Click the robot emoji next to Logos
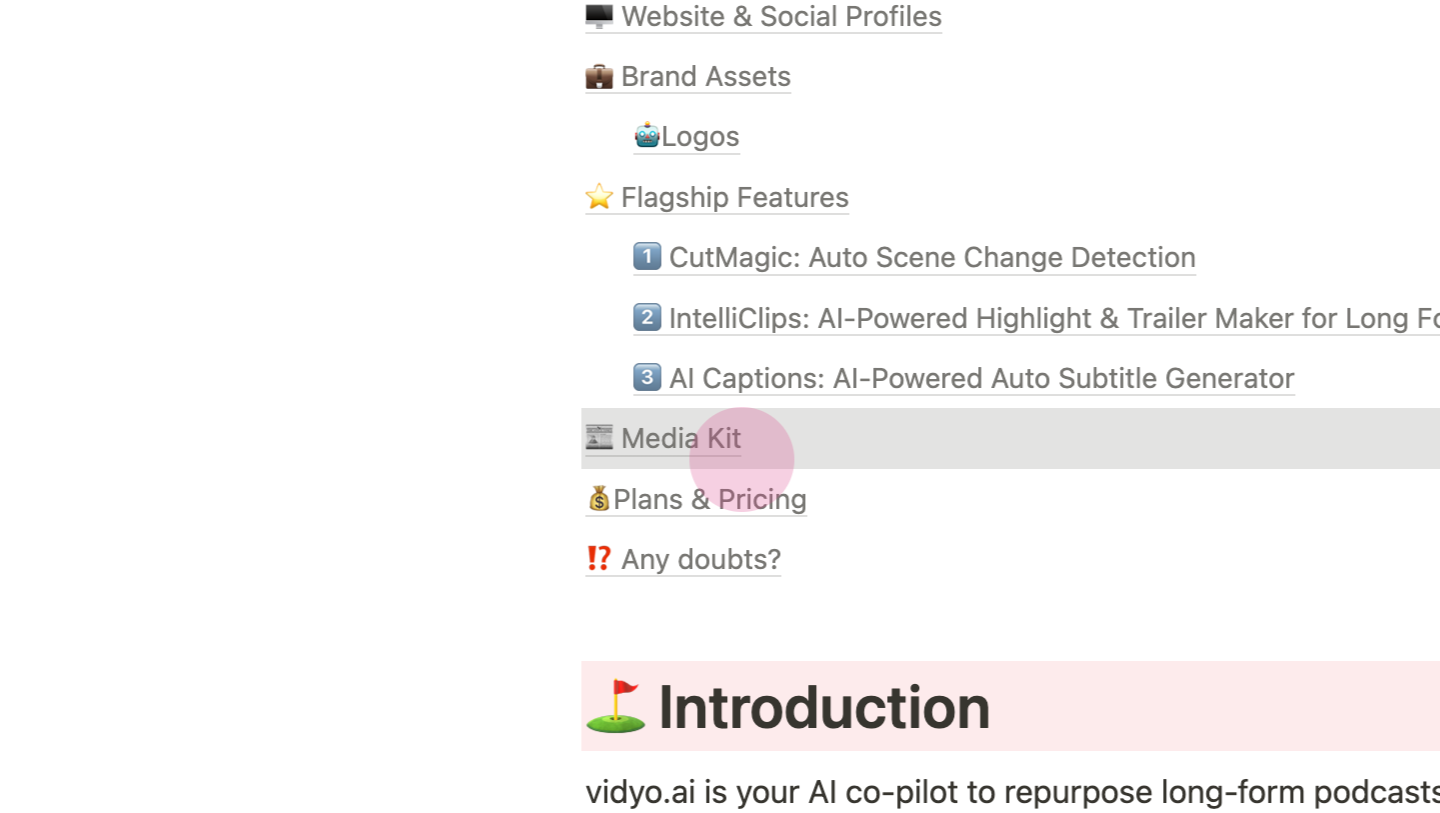 pos(647,135)
